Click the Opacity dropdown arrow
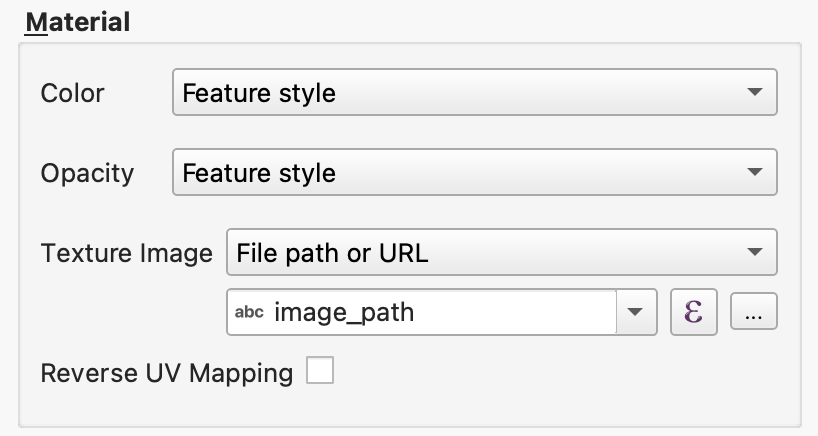This screenshot has height=436, width=818. pos(755,173)
